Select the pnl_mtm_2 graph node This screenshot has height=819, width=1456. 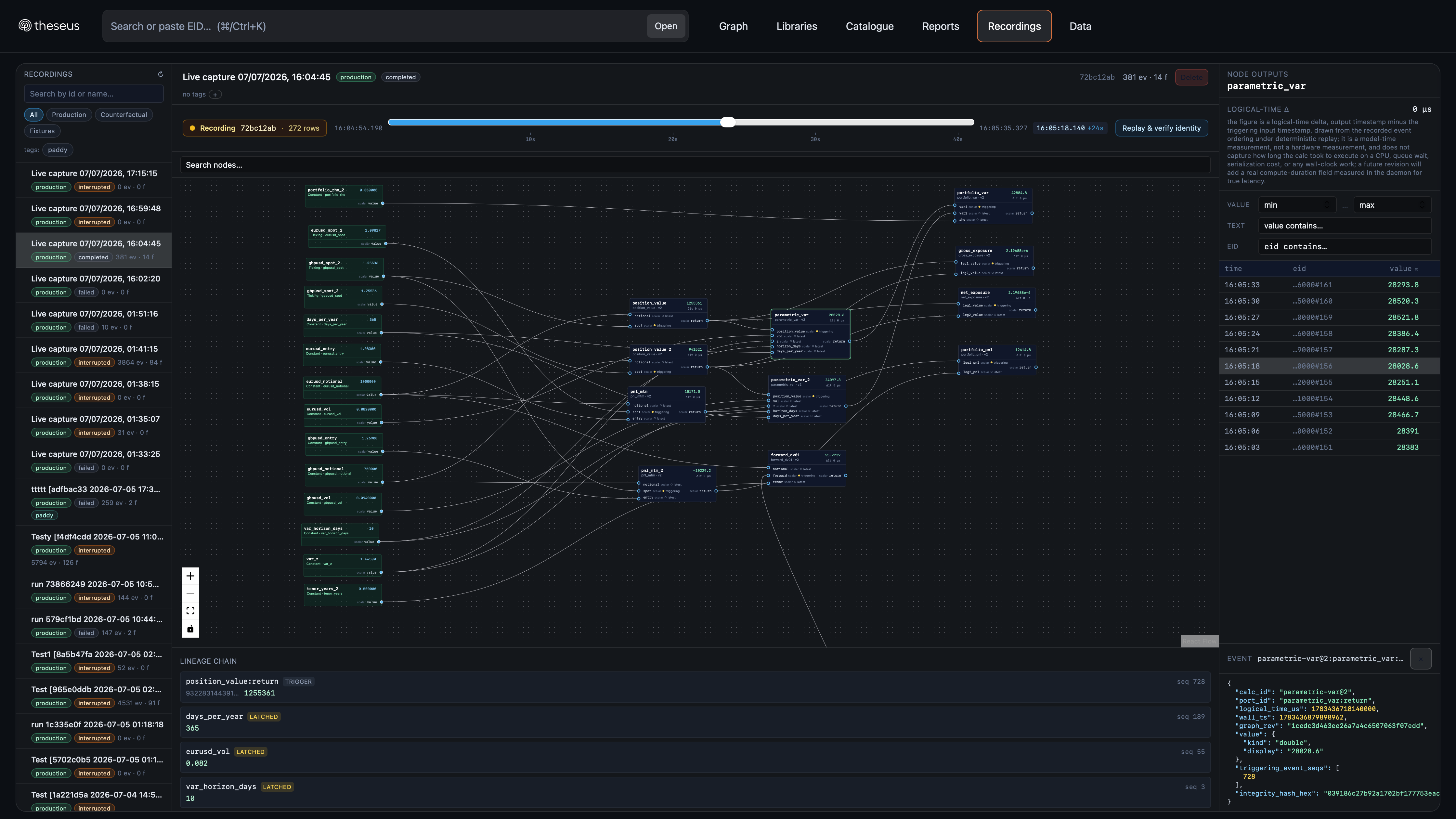point(677,484)
